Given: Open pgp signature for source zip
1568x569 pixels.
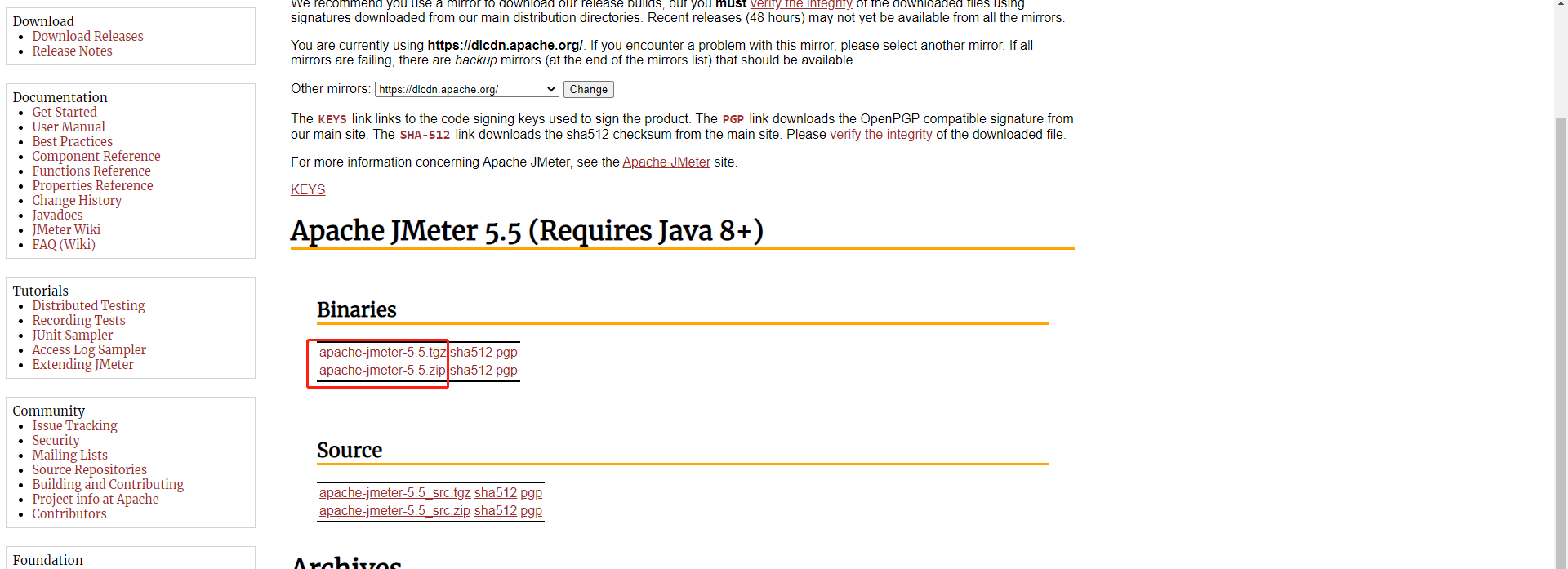Looking at the screenshot, I should pyautogui.click(x=531, y=511).
